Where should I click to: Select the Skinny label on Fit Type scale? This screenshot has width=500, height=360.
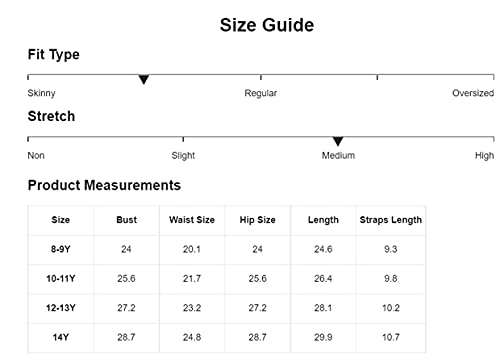click(41, 93)
